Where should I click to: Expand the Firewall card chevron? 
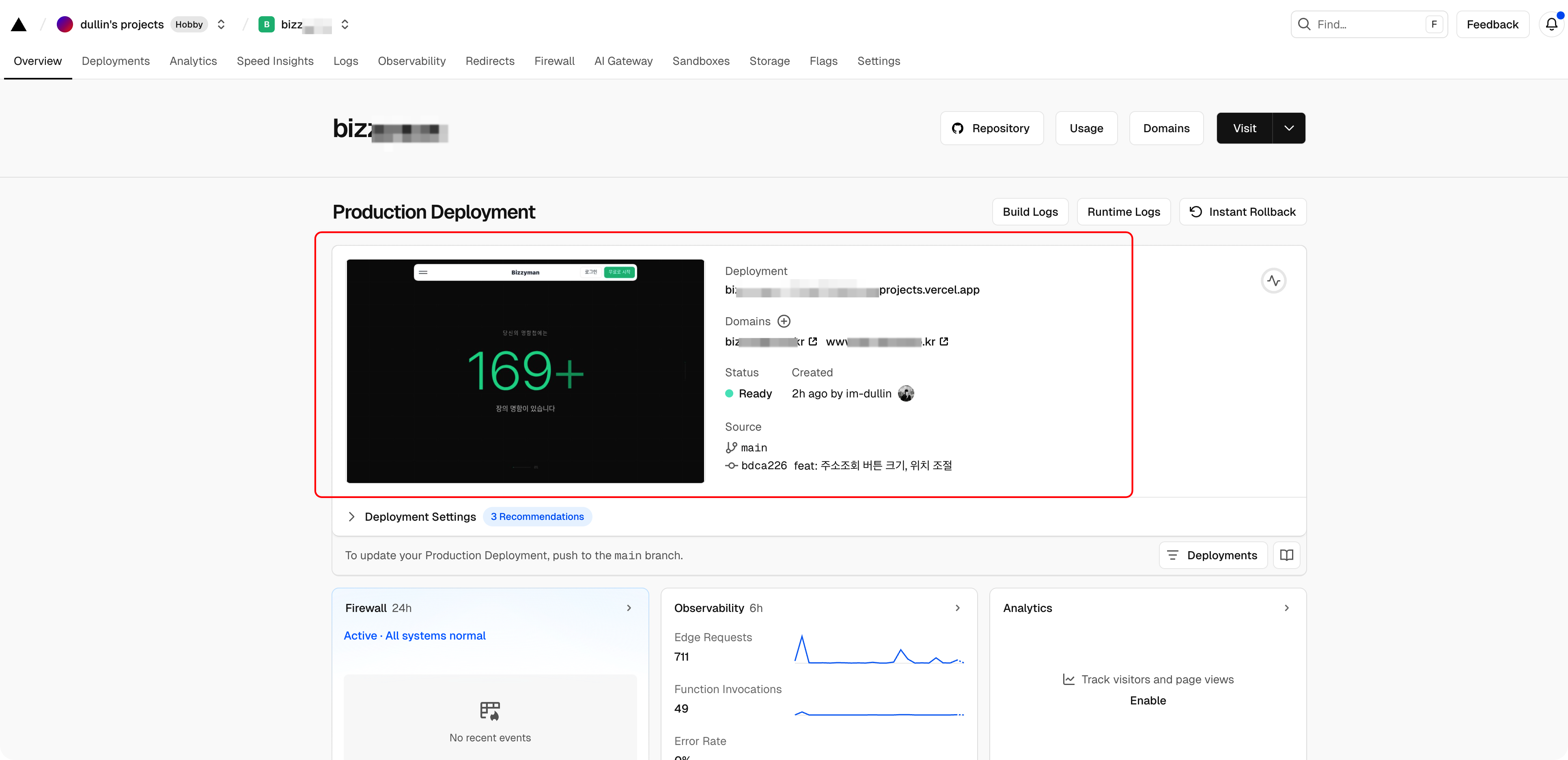(x=629, y=608)
